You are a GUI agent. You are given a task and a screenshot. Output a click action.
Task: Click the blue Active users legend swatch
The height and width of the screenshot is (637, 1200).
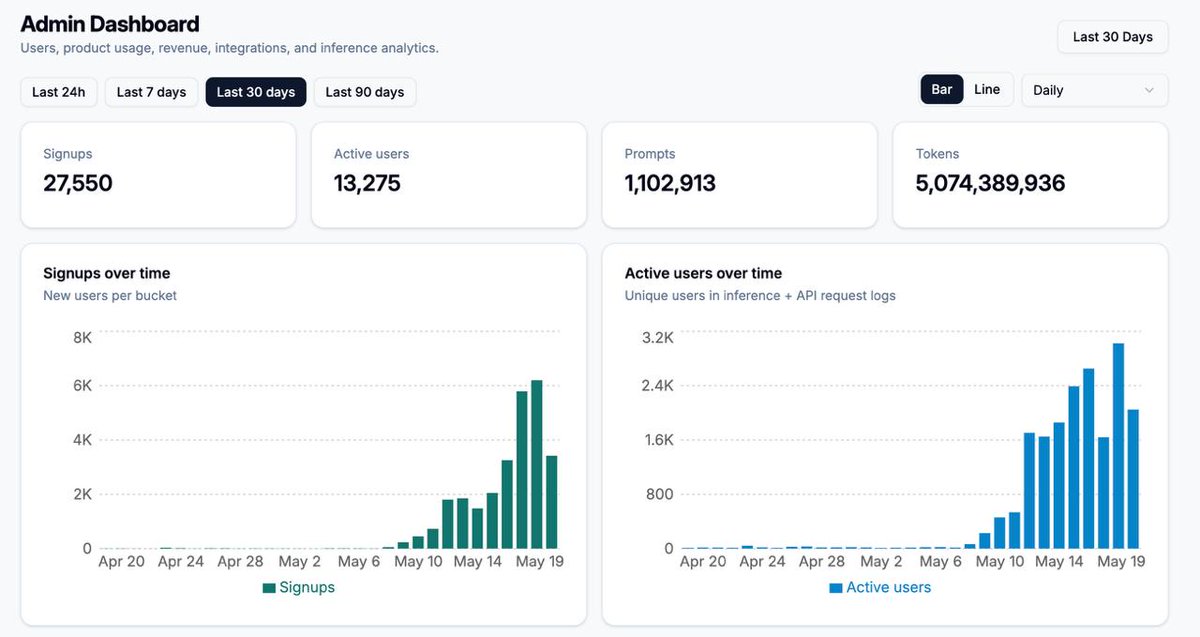(x=836, y=588)
